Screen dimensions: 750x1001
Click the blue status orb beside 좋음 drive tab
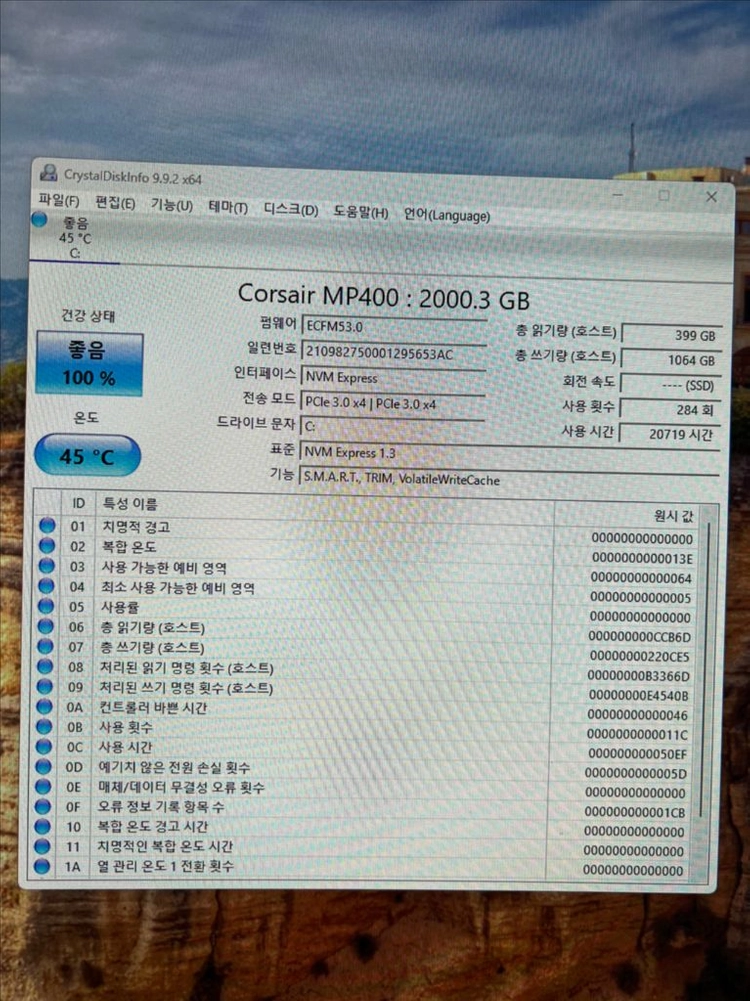coord(40,220)
